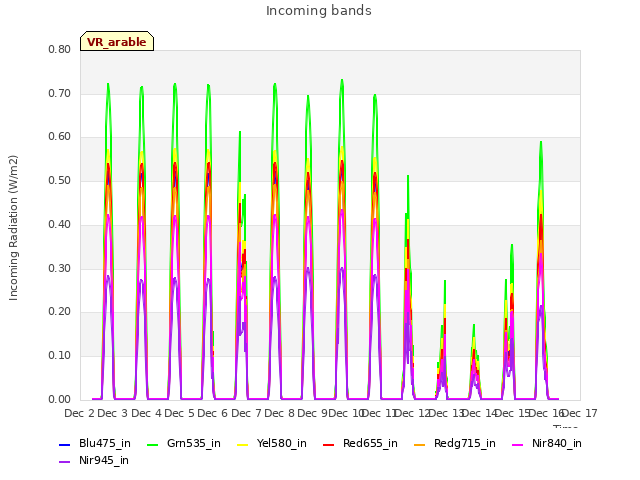Click the Yel580_in yellow legend swatch

click(242, 444)
